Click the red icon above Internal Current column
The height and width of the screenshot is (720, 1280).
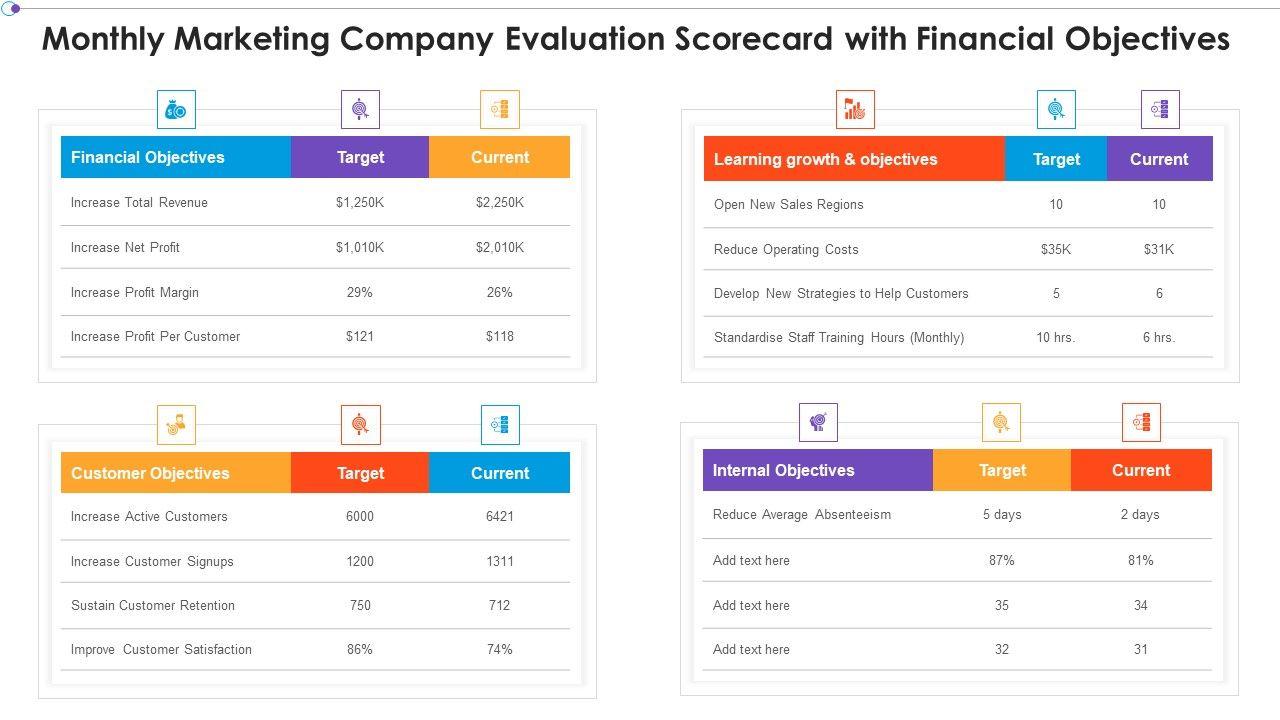1141,423
